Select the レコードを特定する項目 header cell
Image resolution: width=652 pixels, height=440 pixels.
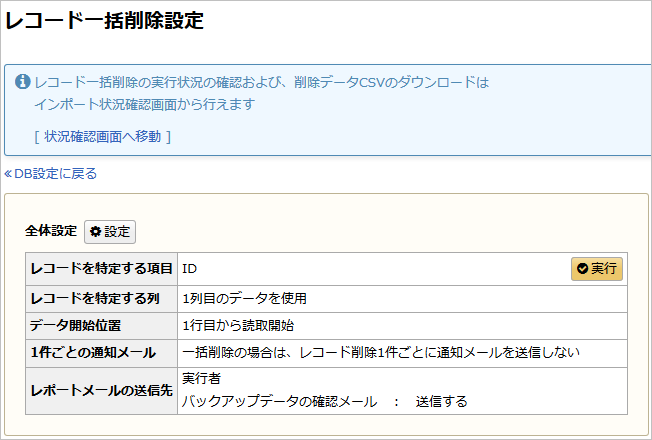click(101, 269)
